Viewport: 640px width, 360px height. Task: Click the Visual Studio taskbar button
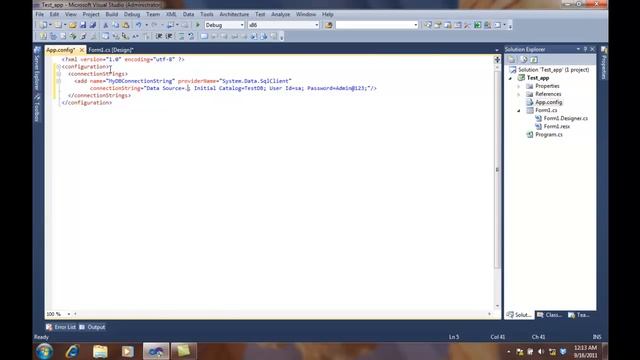click(156, 351)
